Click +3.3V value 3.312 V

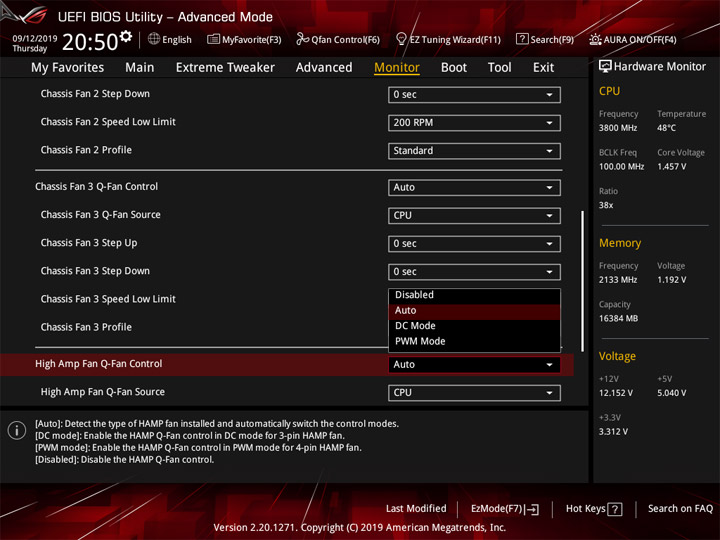(613, 432)
